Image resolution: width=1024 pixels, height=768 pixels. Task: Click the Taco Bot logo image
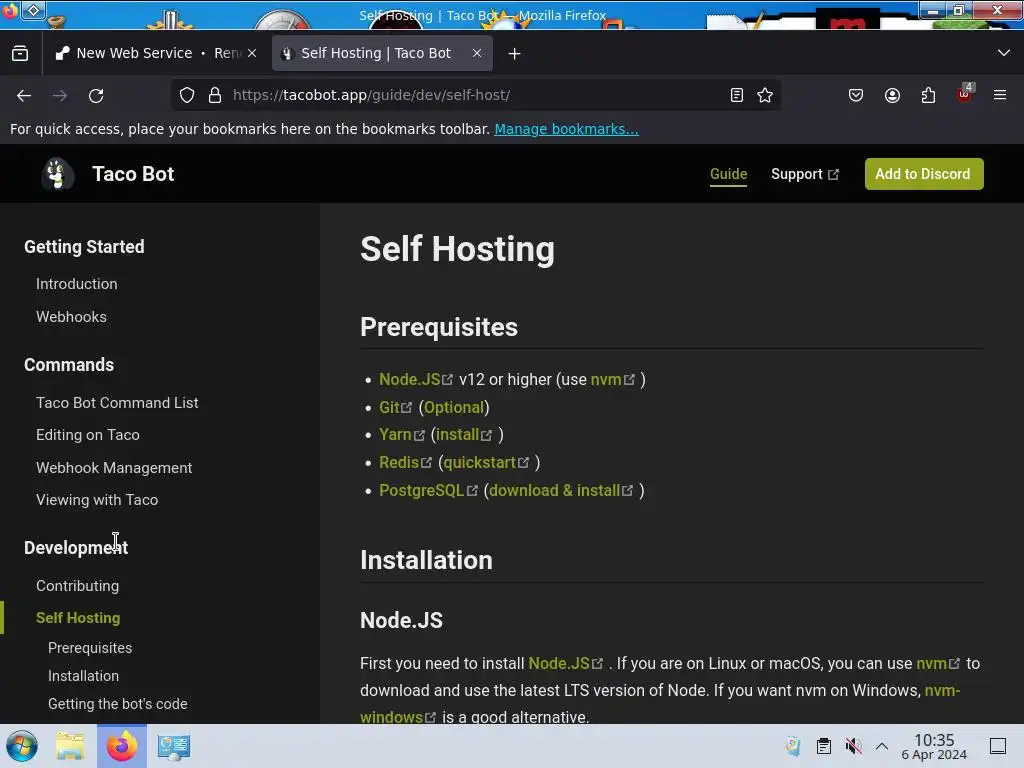[57, 174]
